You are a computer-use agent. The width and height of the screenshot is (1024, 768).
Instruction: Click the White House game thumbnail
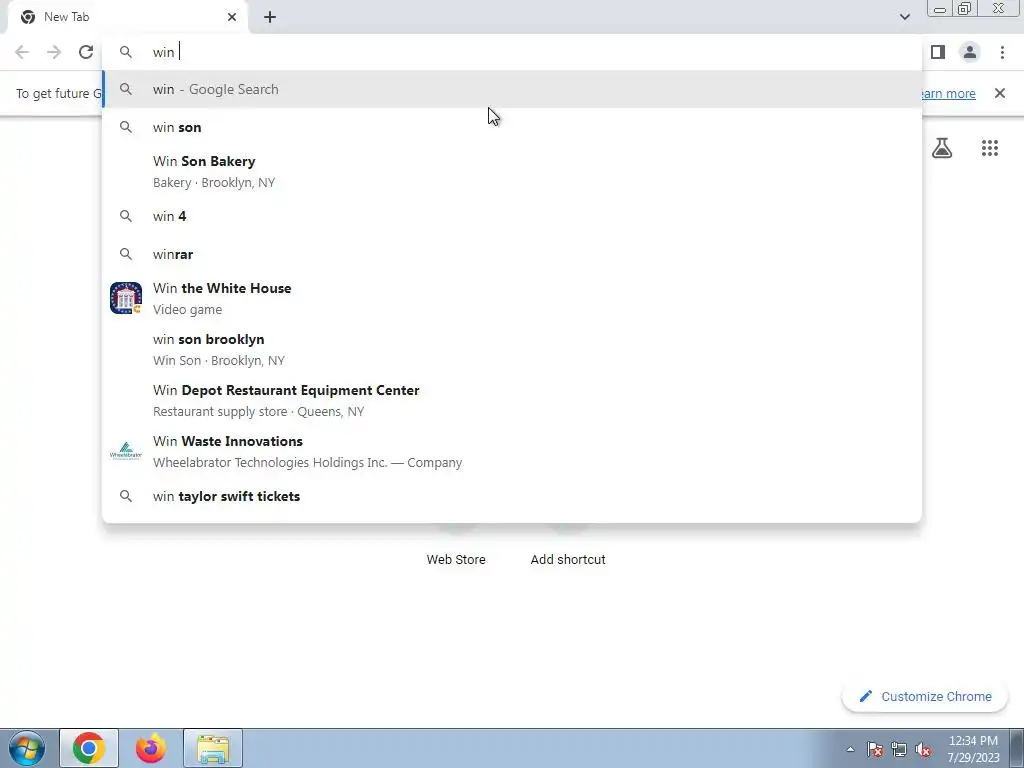(x=126, y=298)
